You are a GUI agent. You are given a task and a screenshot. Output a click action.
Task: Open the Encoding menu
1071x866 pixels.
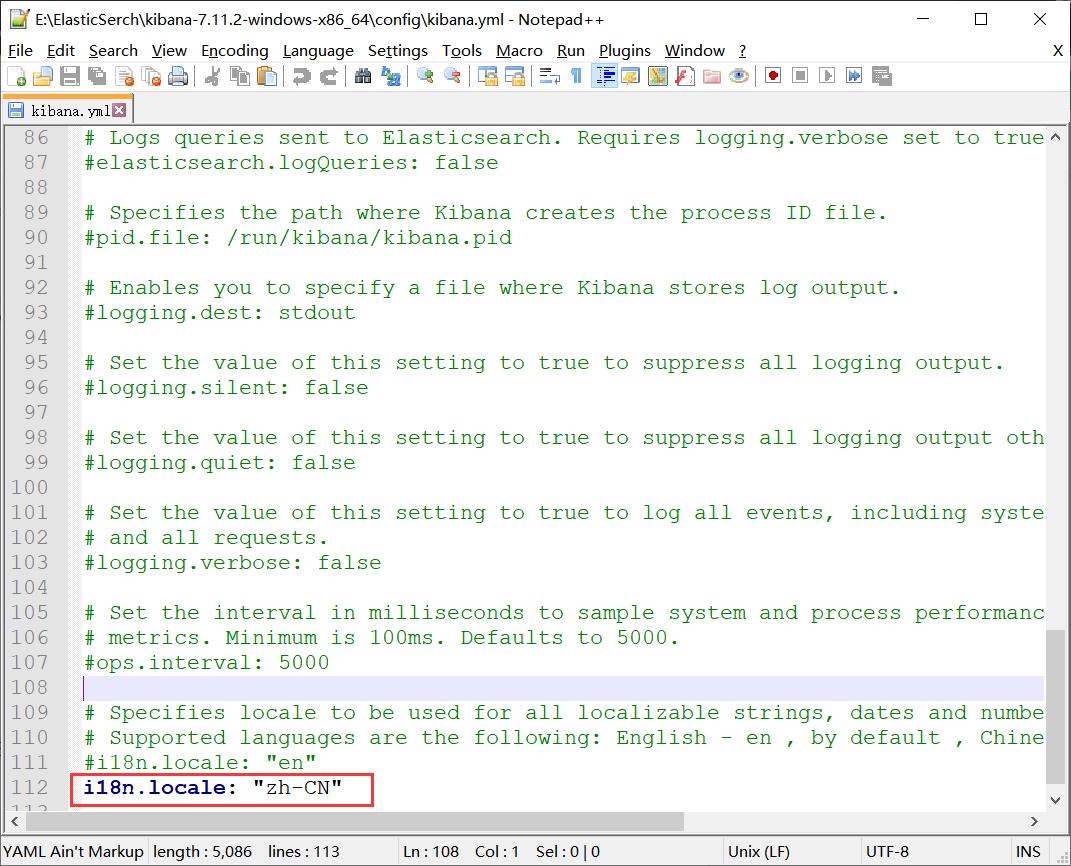235,51
